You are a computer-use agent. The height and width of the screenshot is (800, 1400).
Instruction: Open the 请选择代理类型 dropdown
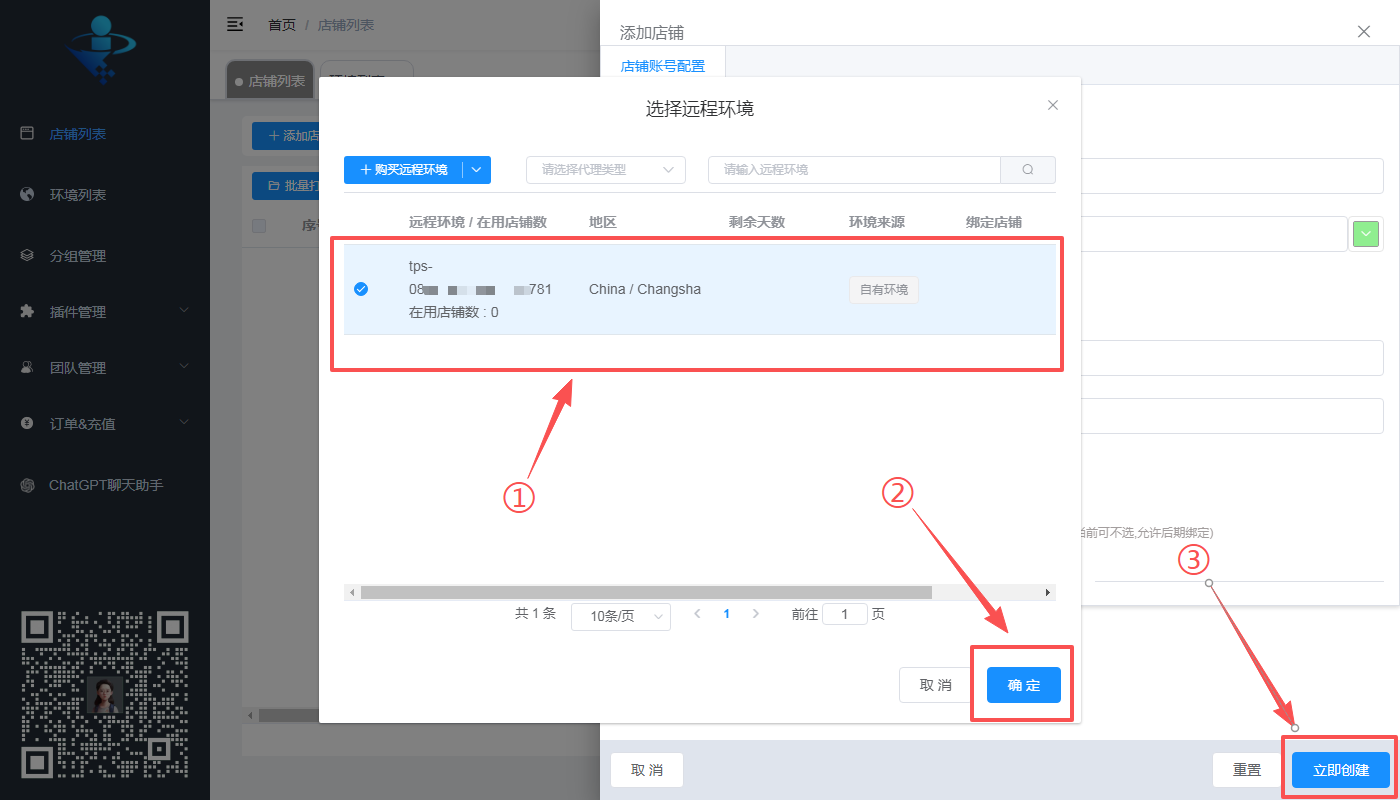coord(605,169)
